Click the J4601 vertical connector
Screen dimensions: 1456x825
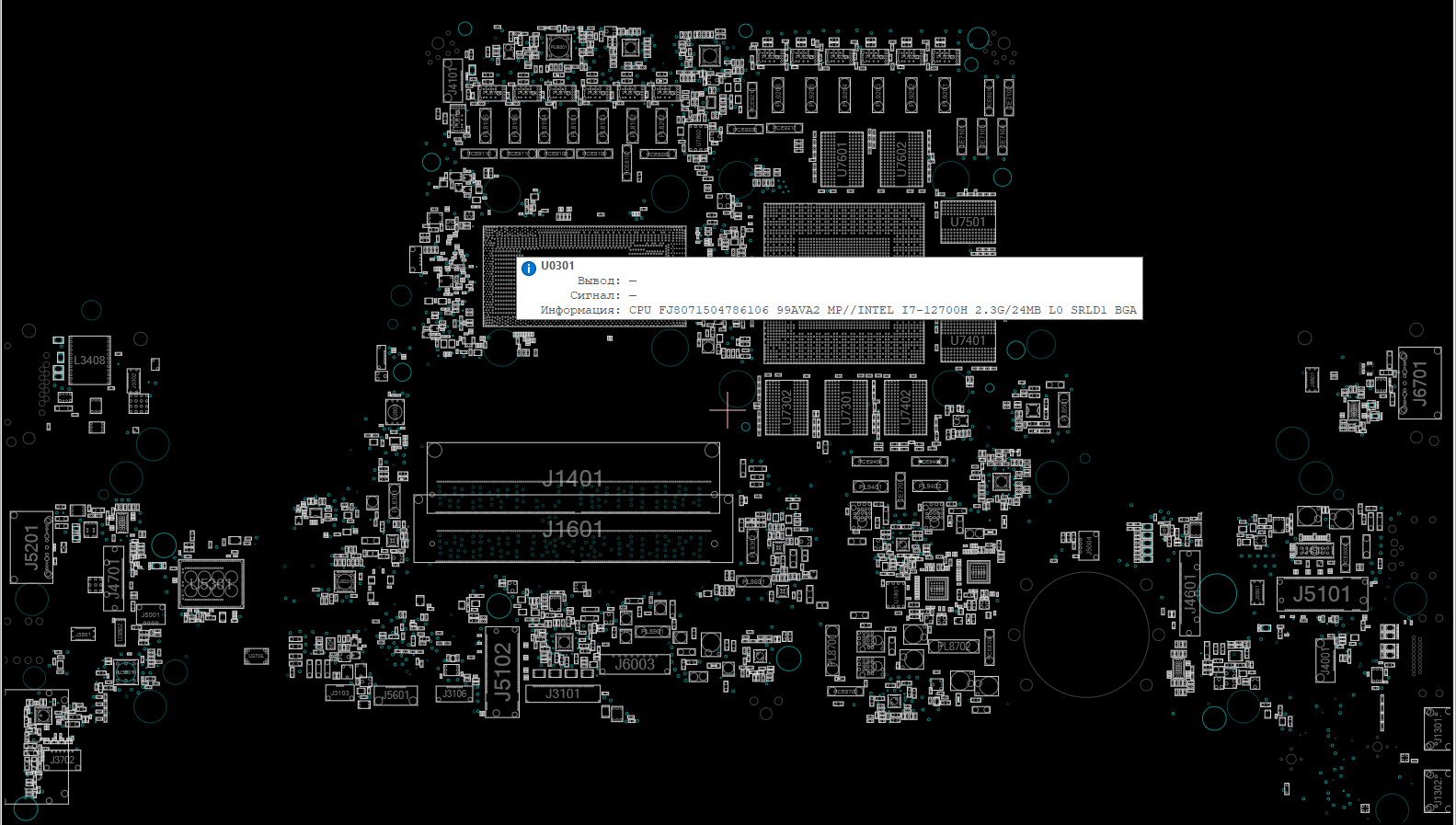pyautogui.click(x=1190, y=593)
